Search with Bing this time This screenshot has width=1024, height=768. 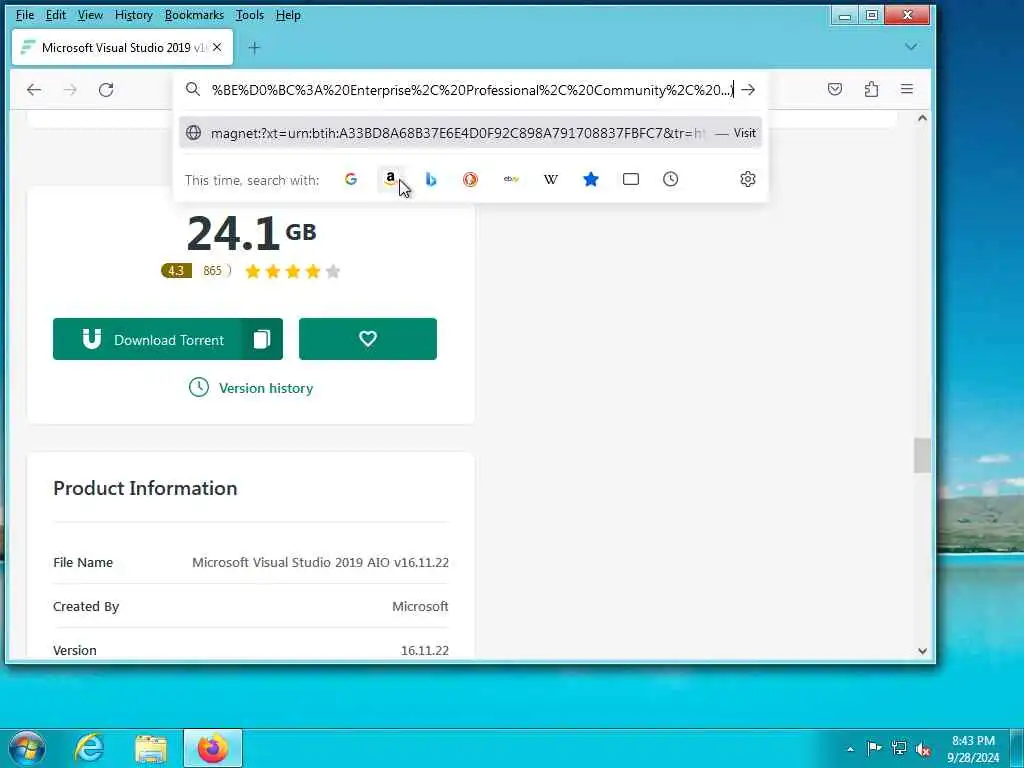(430, 179)
